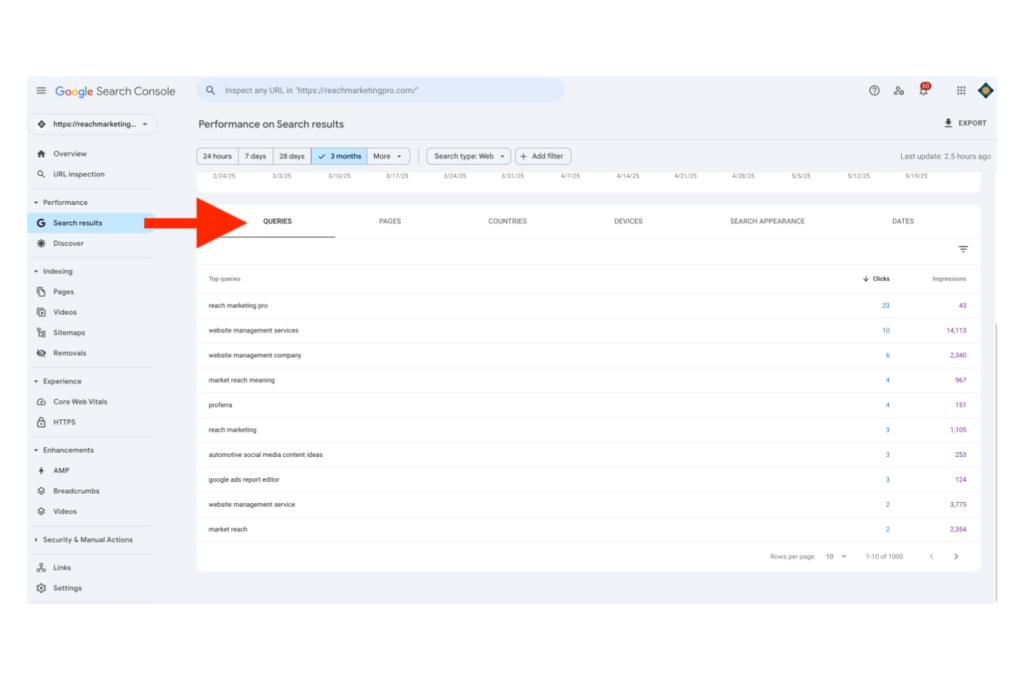The image size is (1024, 683).
Task: Open the More date range dropdown
Action: [388, 156]
